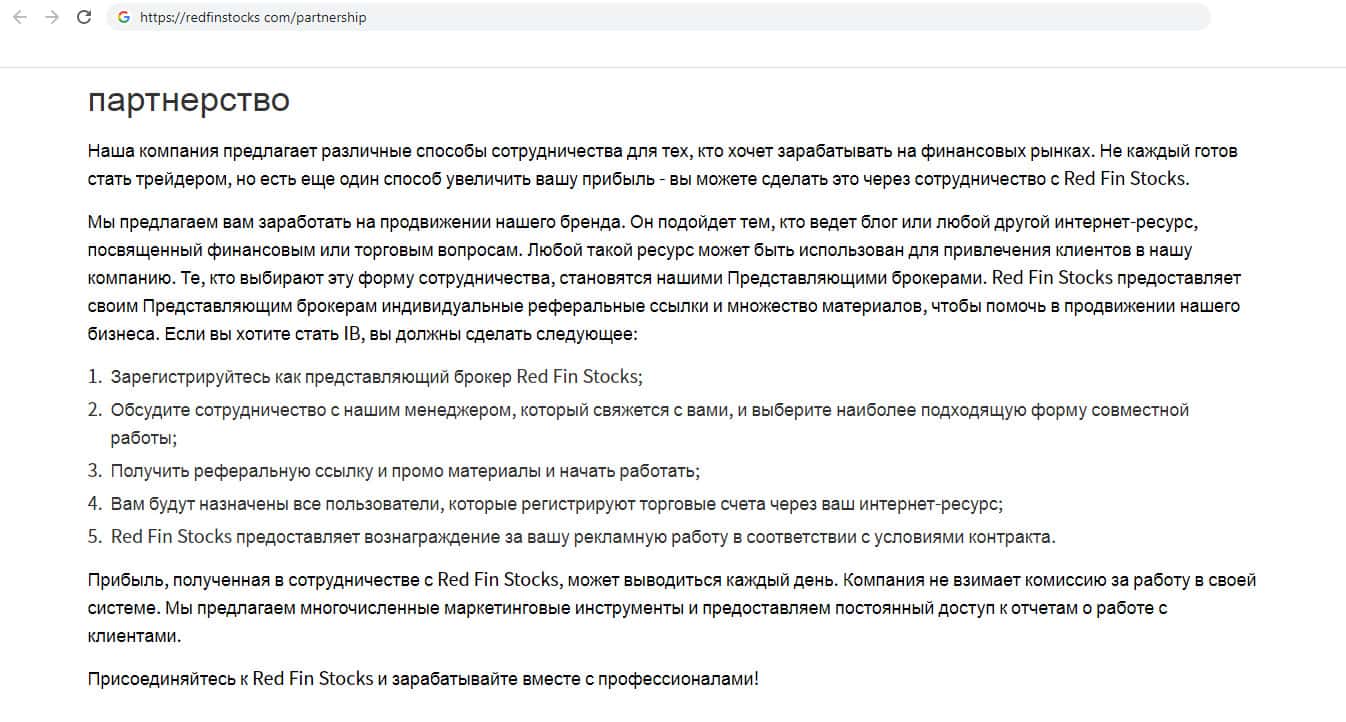1346x722 pixels.
Task: Click the Google G icon in address bar
Action: point(124,17)
